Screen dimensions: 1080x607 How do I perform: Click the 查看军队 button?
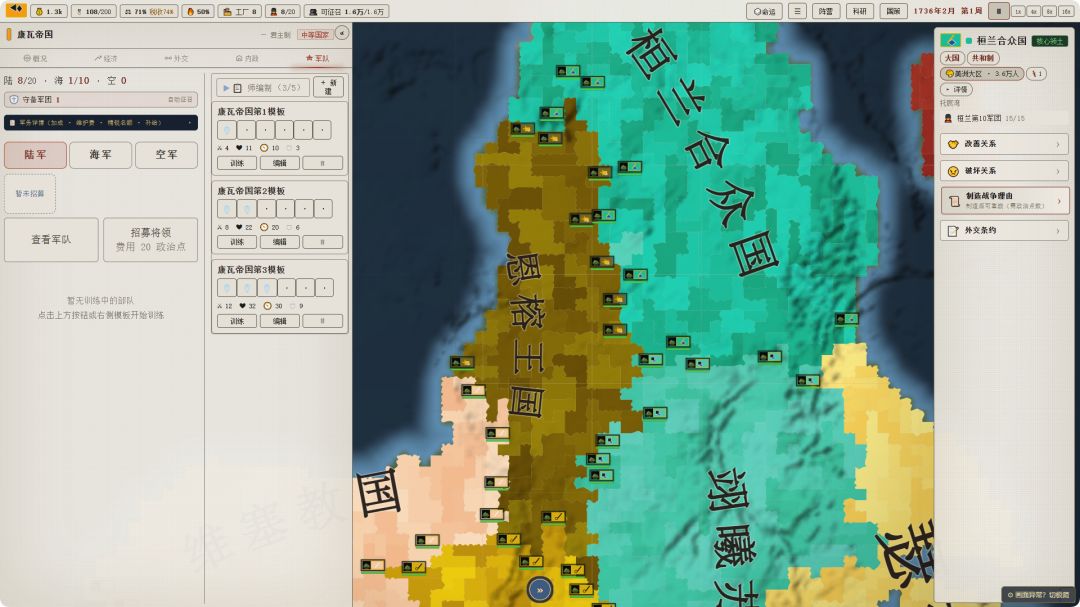(51, 240)
